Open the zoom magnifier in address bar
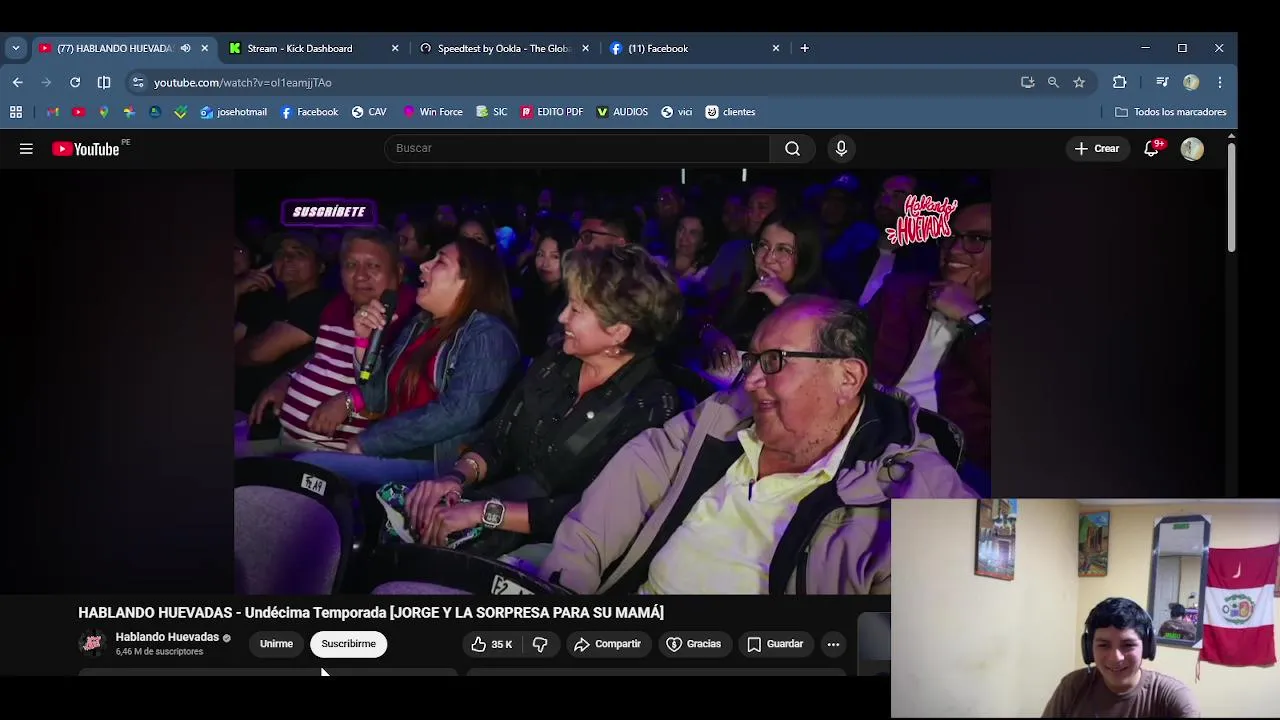Image resolution: width=1280 pixels, height=720 pixels. coord(1053,82)
